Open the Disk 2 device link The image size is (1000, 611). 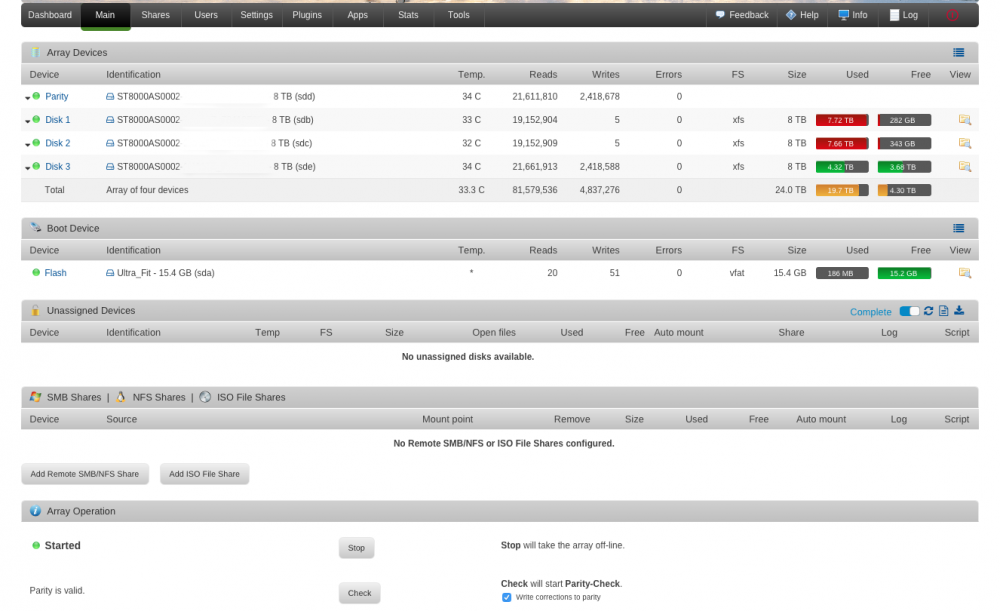click(x=57, y=144)
